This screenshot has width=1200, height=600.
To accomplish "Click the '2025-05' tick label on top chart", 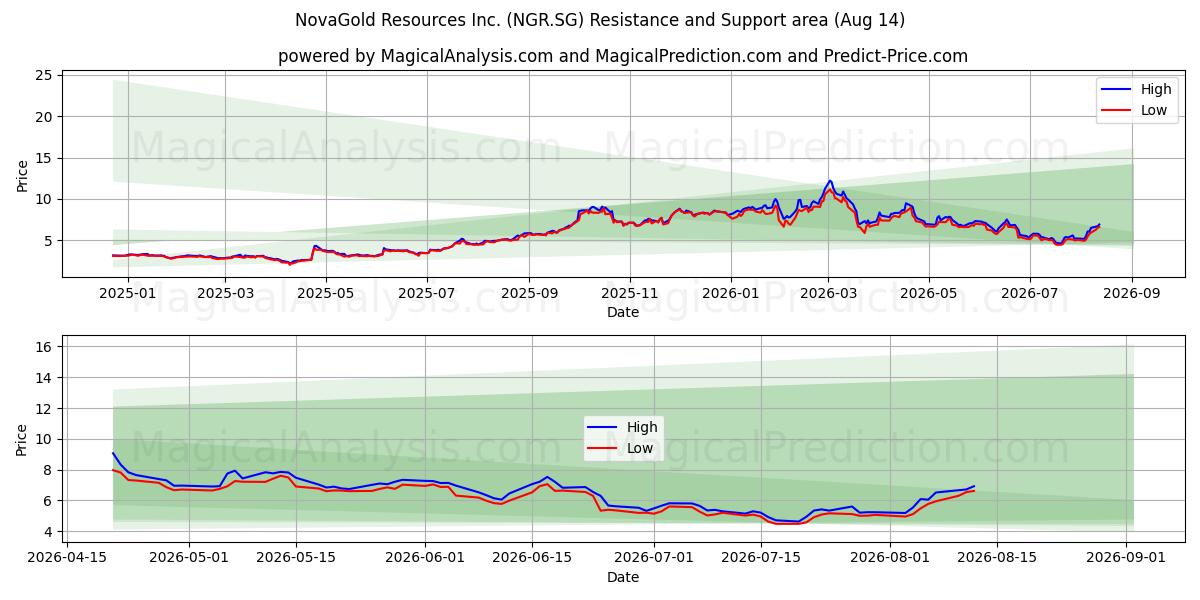I will 326,294.
